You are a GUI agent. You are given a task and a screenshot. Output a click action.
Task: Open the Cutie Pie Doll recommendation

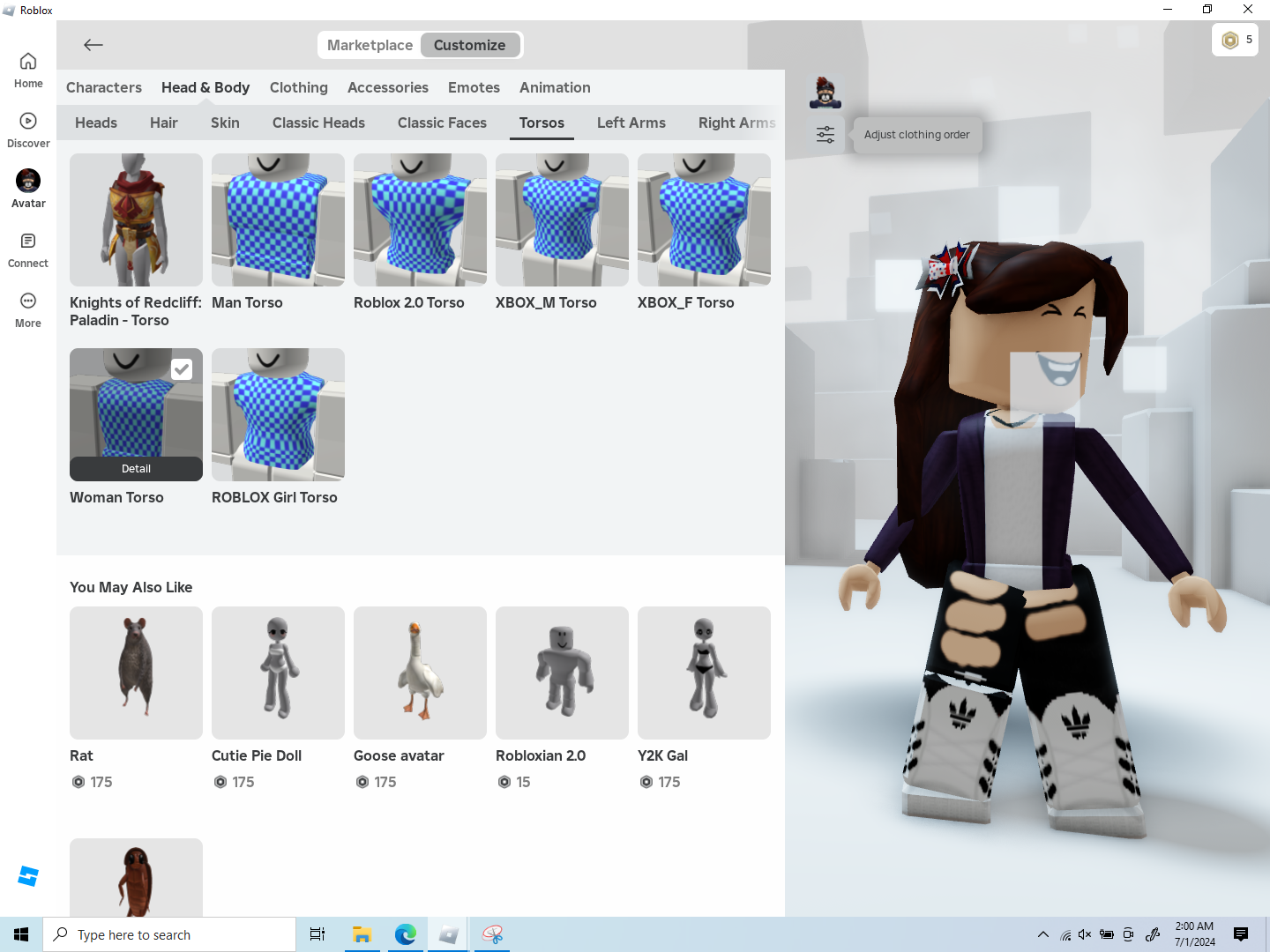(278, 673)
